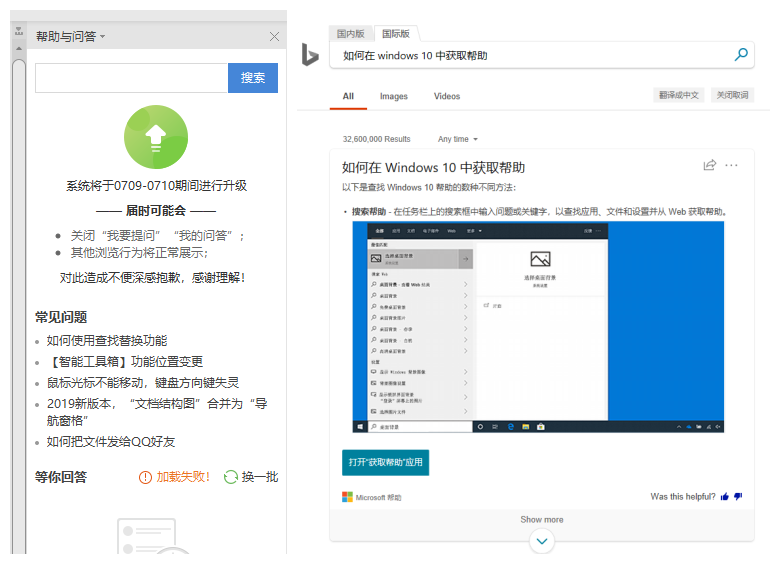
Task: Select the All results tab
Action: coord(348,96)
